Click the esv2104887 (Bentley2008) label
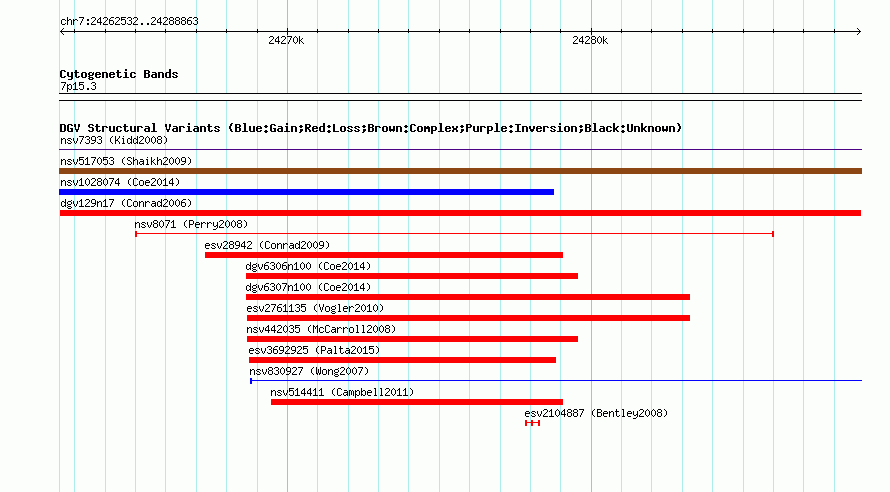890x492 pixels. tap(596, 413)
